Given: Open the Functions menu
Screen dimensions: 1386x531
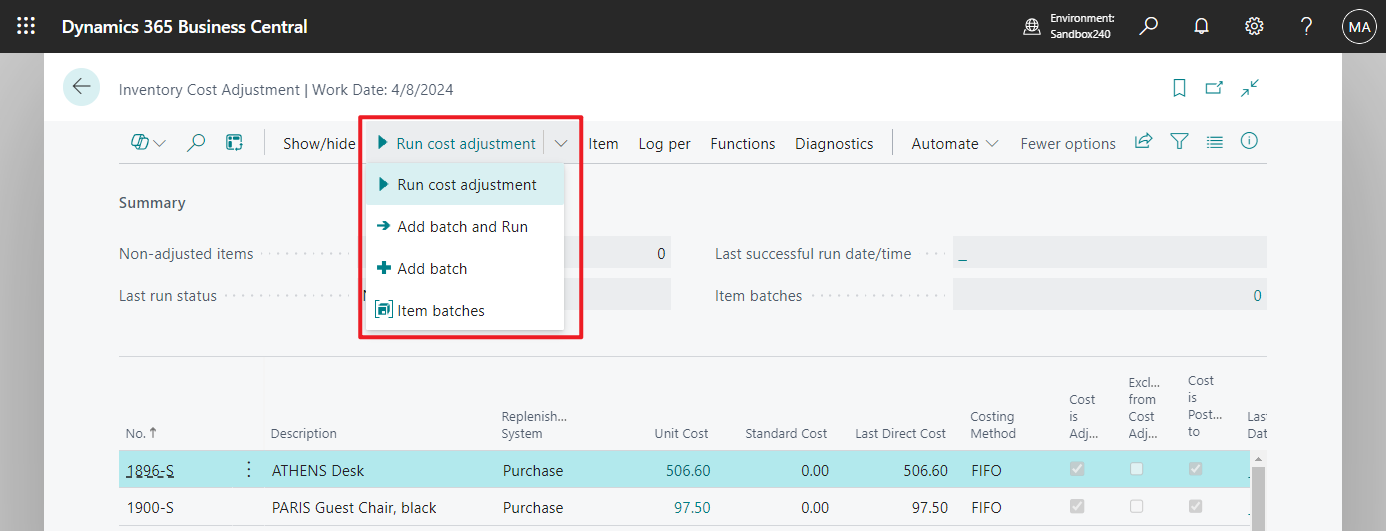Looking at the screenshot, I should point(743,144).
